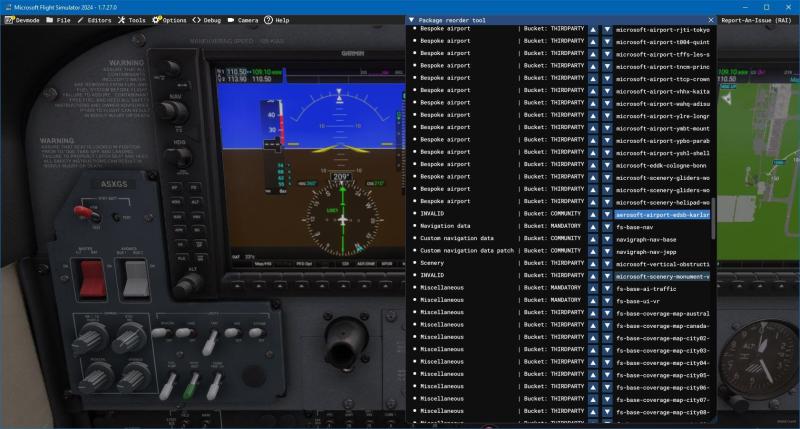Viewport: 800px width, 429px height.
Task: Open the Options menu
Action: click(169, 20)
